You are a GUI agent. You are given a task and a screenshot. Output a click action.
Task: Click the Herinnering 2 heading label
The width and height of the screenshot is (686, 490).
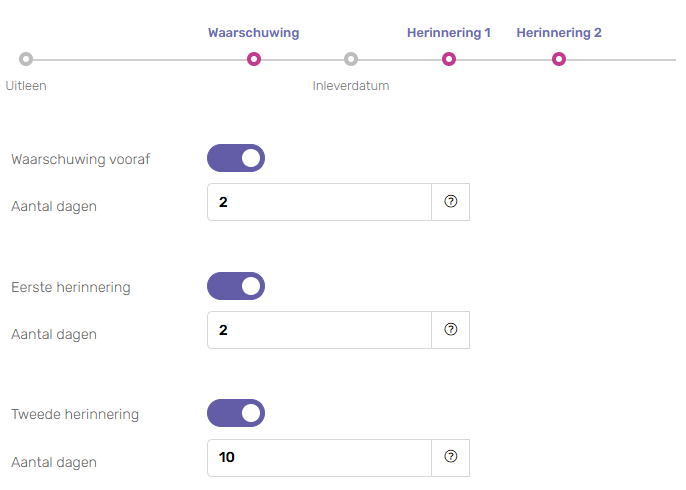[x=559, y=33]
